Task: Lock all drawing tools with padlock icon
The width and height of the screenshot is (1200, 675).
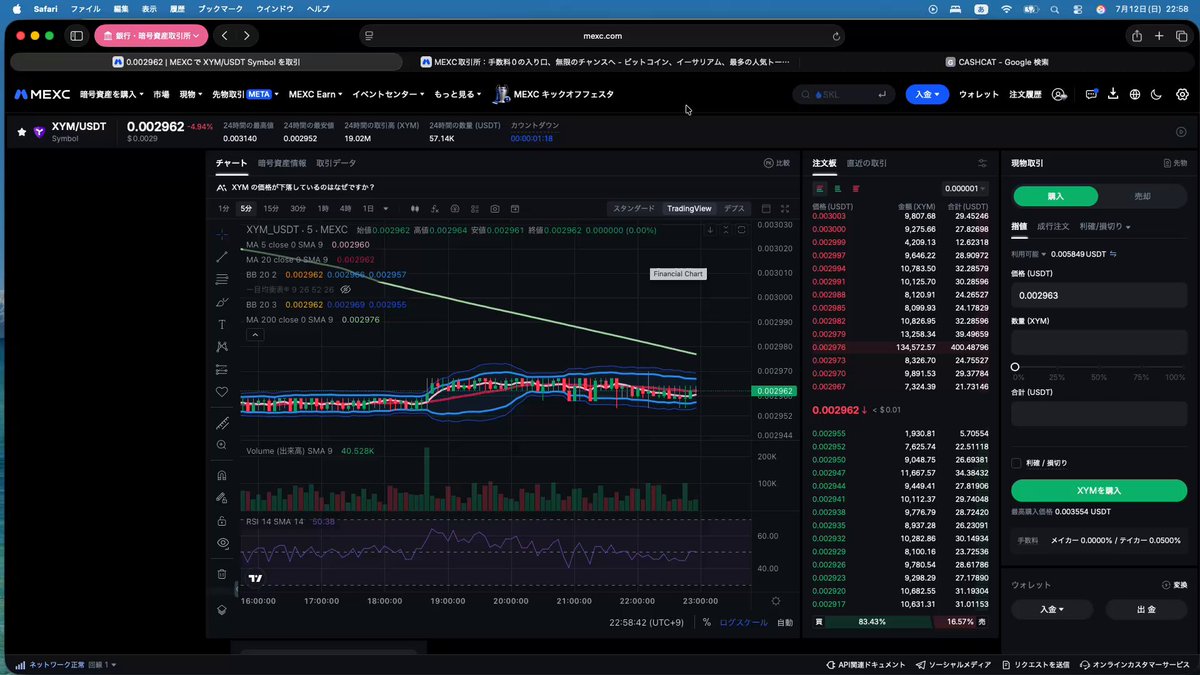Action: point(222,521)
